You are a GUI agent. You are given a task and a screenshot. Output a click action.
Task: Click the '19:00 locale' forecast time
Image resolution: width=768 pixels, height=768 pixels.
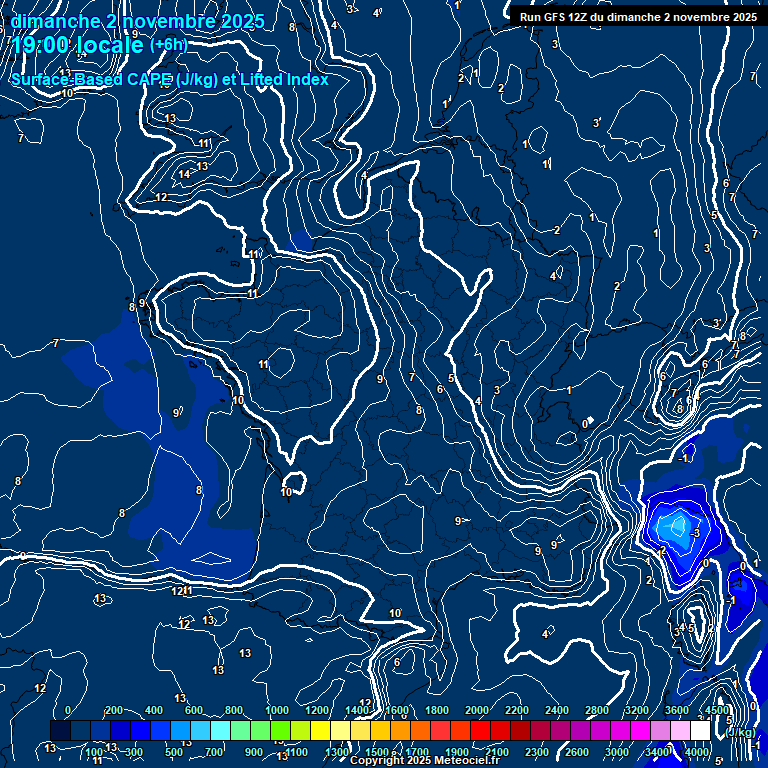tap(77, 45)
